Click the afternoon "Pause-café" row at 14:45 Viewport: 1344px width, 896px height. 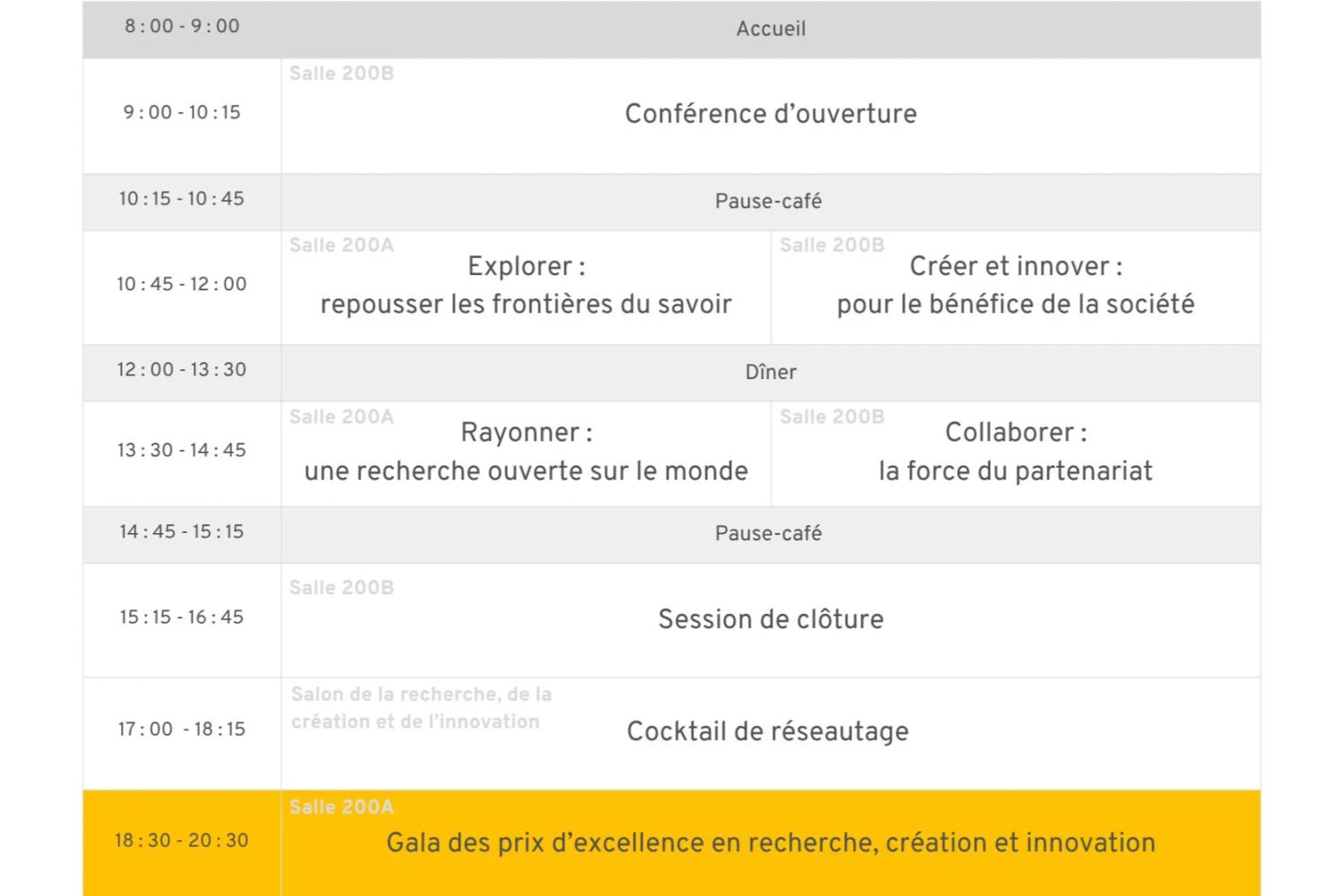click(x=768, y=533)
